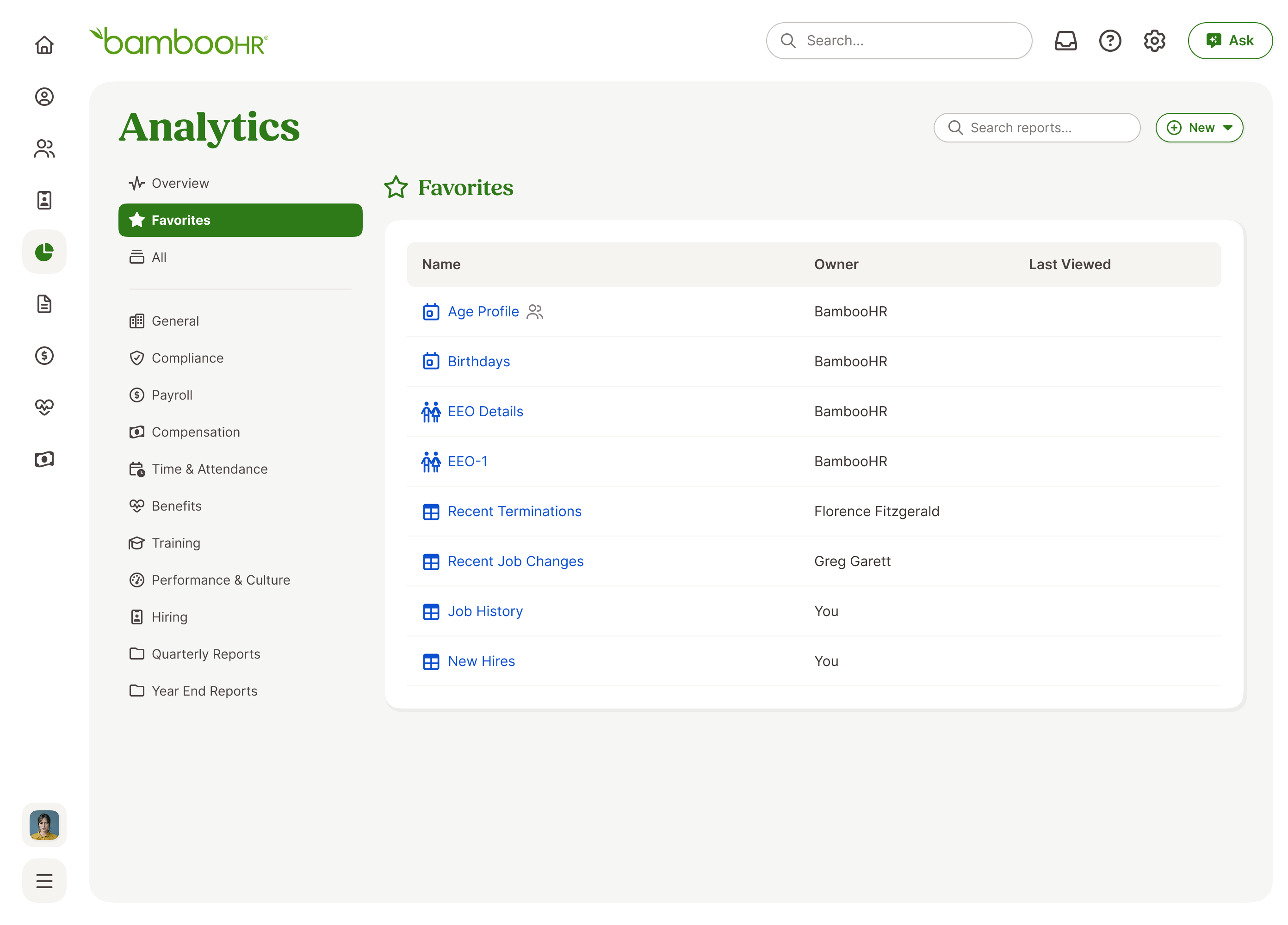Viewport: 1288px width, 925px height.
Task: Open the Compensation cash icon in left rail
Action: click(44, 459)
